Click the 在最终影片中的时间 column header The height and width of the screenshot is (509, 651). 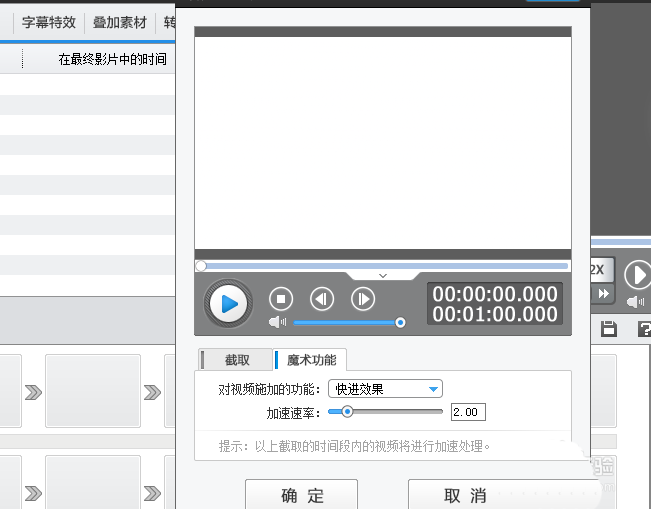coord(112,59)
